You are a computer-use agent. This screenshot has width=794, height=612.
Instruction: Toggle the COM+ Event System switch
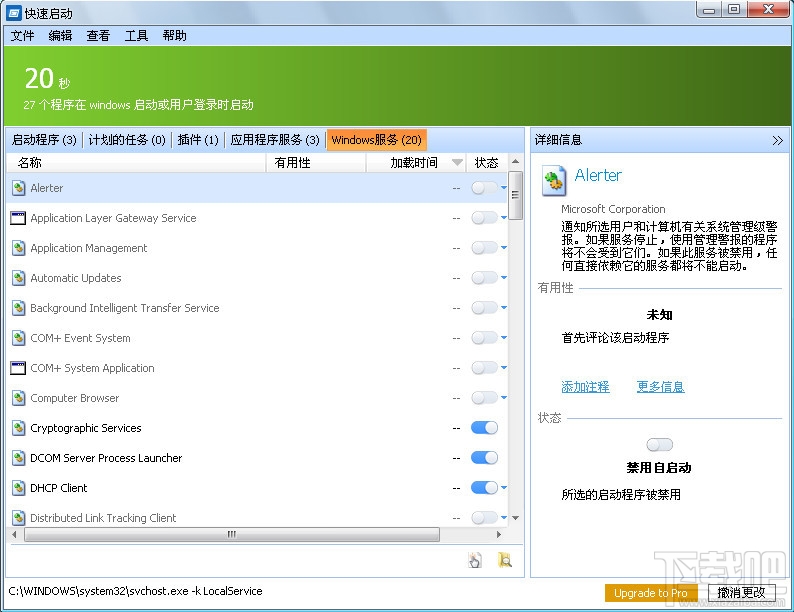pyautogui.click(x=484, y=338)
